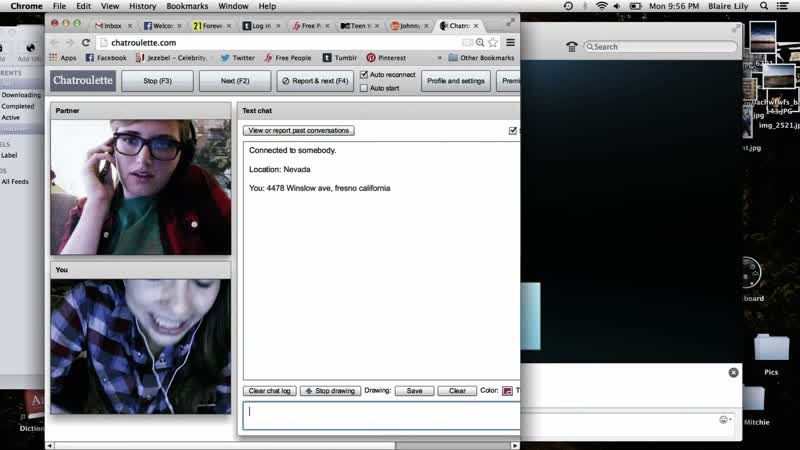
Task: Open the Chrome hamburger menu
Action: (510, 42)
